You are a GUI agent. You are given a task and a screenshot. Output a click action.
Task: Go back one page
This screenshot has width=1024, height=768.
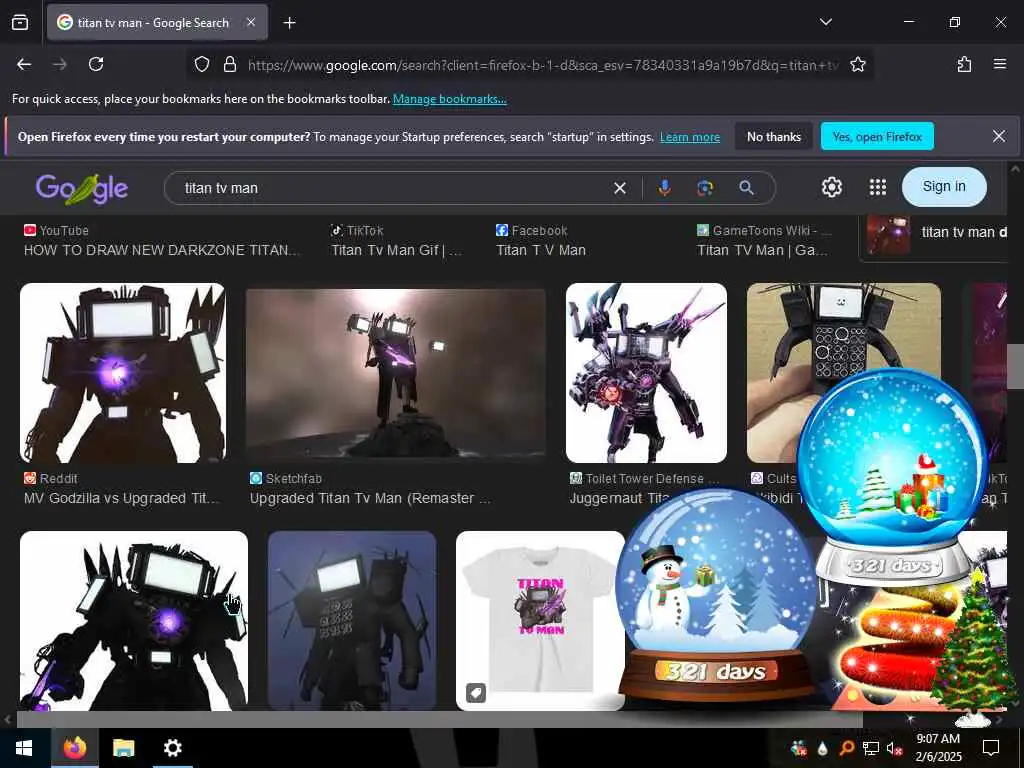pyautogui.click(x=24, y=64)
